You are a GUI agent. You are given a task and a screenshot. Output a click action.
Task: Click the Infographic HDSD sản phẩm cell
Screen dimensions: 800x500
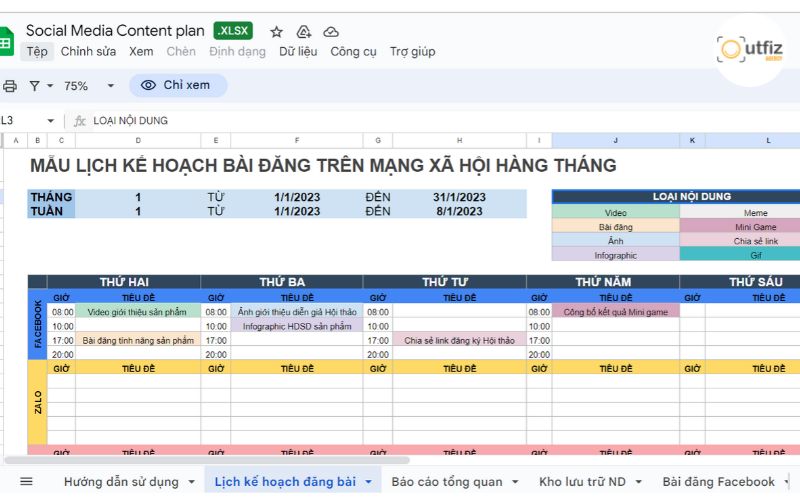[x=297, y=326]
